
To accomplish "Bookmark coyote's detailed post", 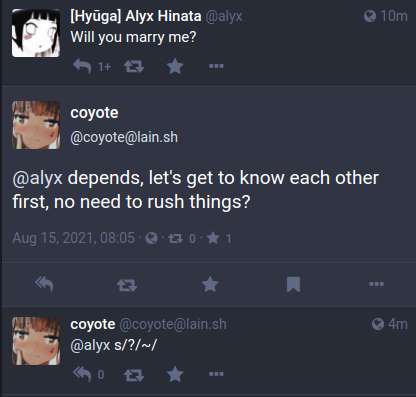I will click(x=293, y=284).
